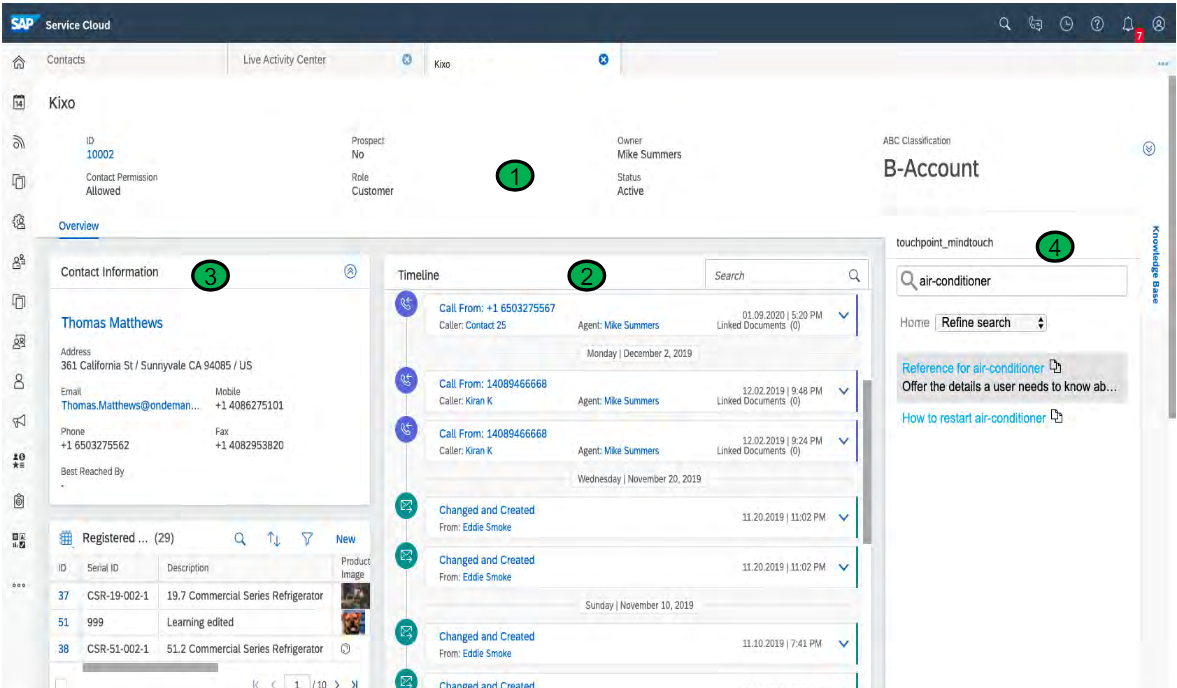Open the Refine search dropdown
Viewport: 1177px width, 688px height.
coord(991,323)
